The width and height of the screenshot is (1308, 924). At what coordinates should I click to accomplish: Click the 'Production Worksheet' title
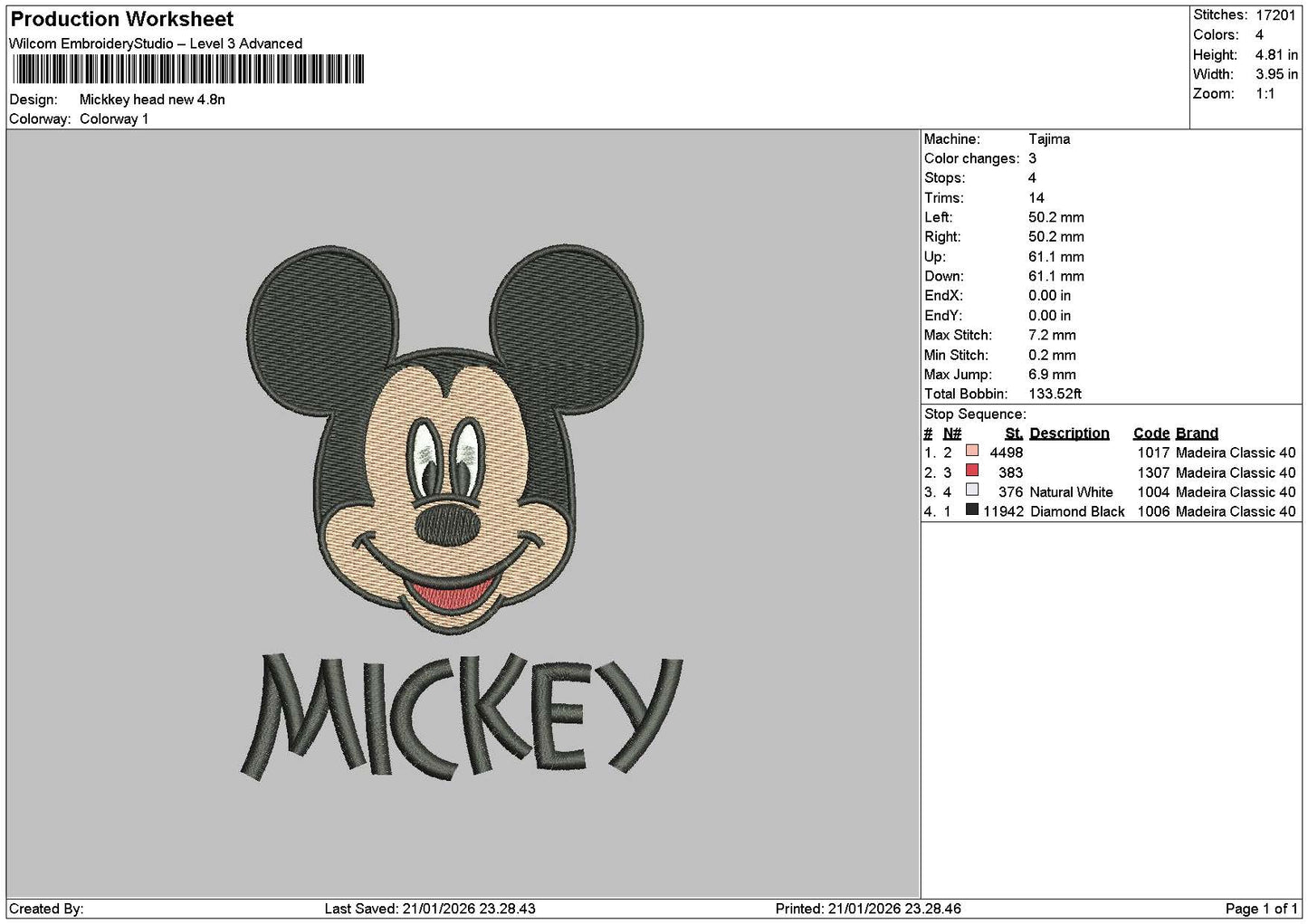pos(122,19)
